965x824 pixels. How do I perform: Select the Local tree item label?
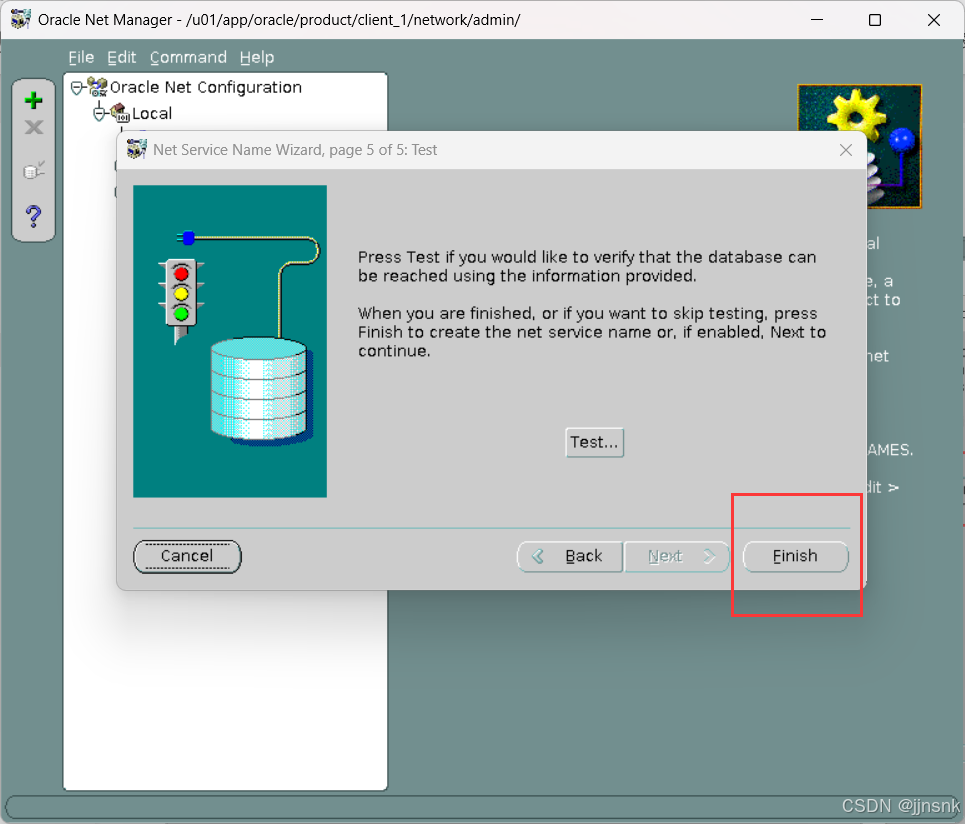[x=152, y=113]
